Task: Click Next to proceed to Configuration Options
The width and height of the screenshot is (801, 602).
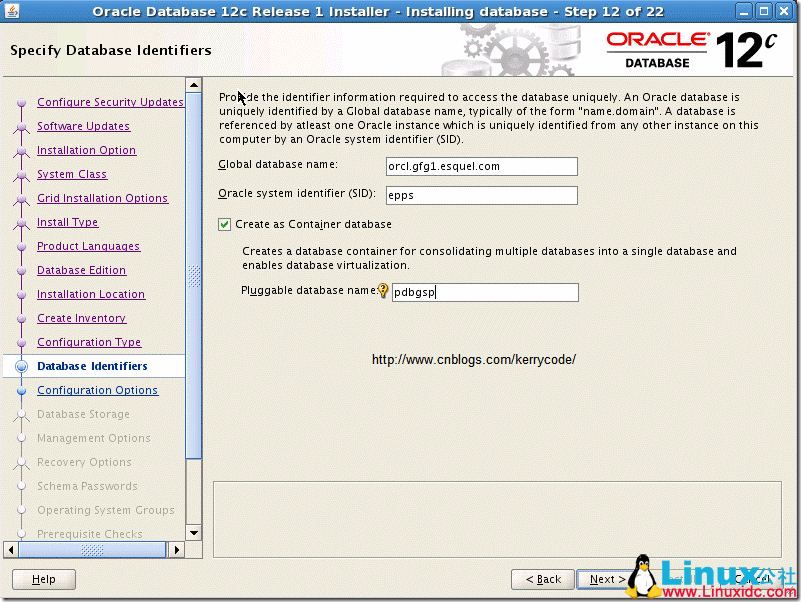Action: (x=604, y=579)
